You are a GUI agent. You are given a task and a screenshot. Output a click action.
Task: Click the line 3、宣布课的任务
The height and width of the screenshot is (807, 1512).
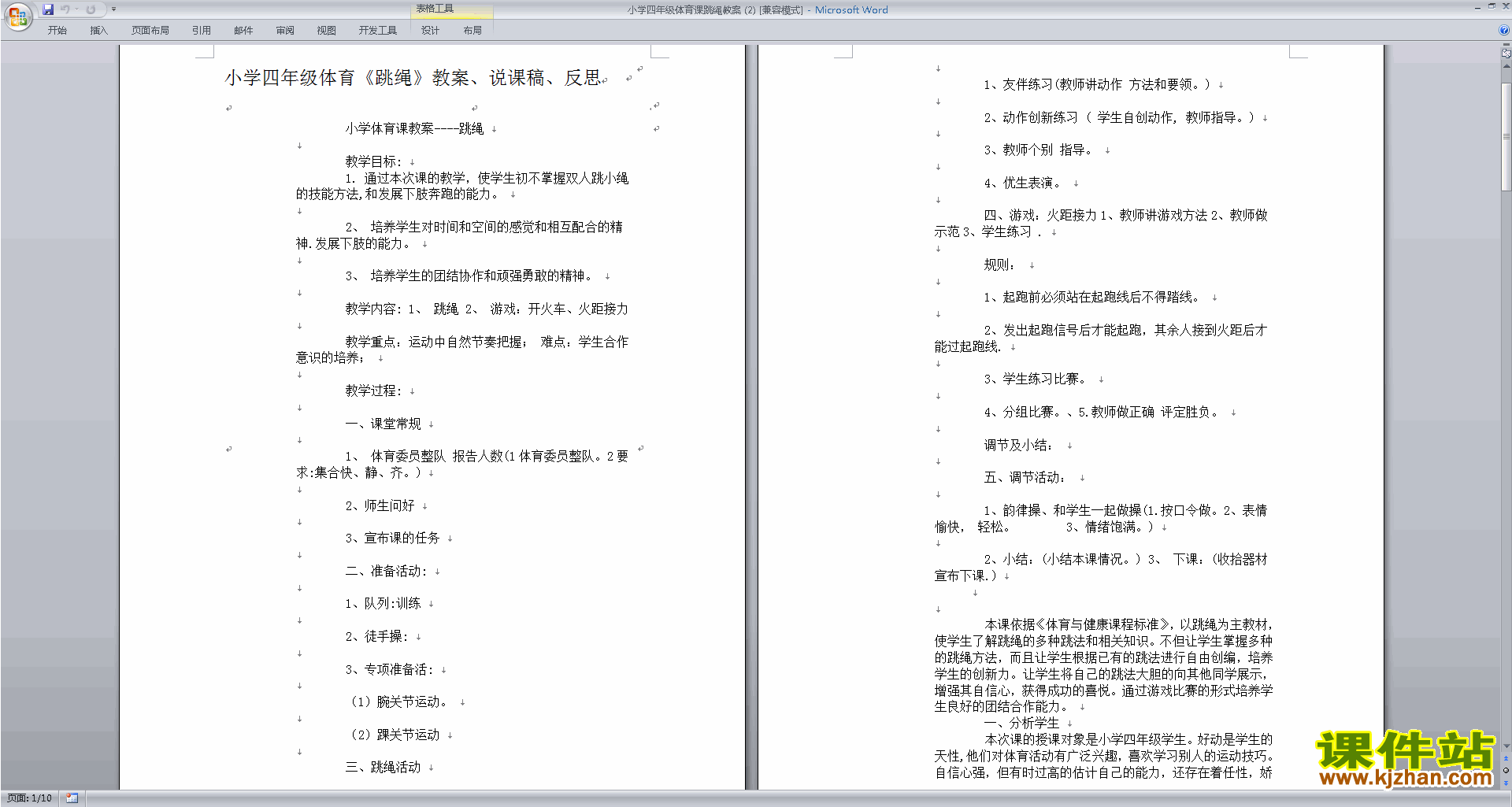point(392,538)
